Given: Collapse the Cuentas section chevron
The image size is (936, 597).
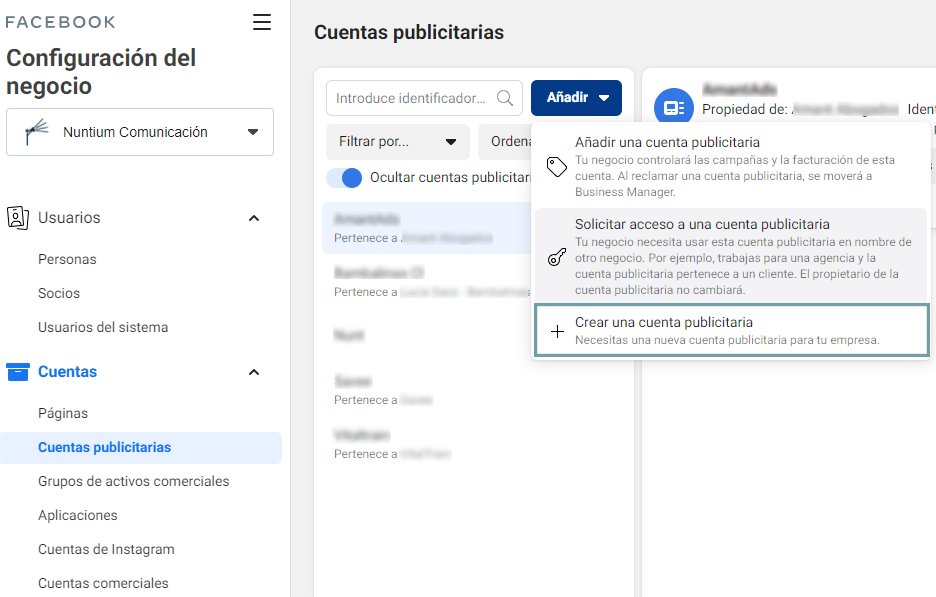Looking at the screenshot, I should click(x=254, y=372).
